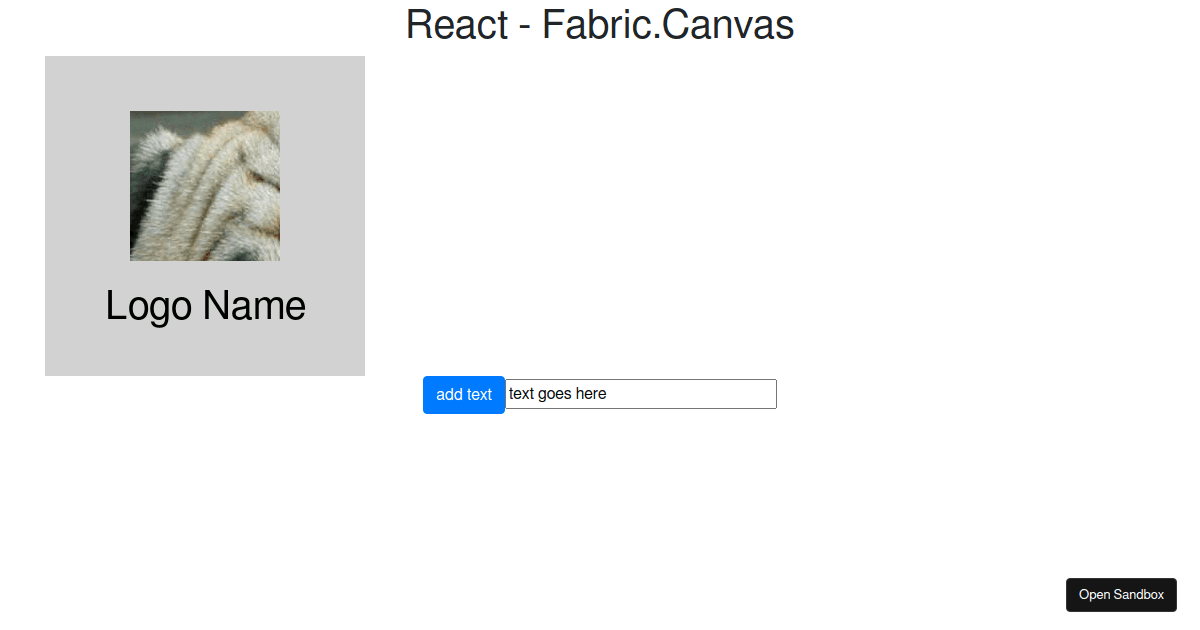Select the 'Logo Name' text object
The image size is (1200, 630).
(x=205, y=306)
